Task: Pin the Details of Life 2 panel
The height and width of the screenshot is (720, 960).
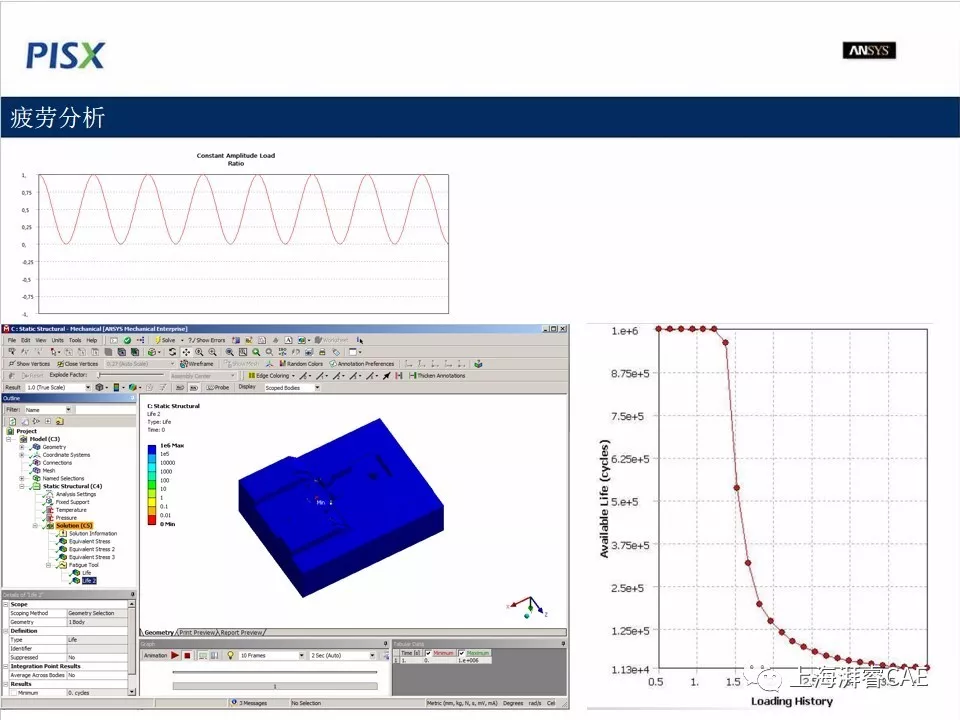Action: click(132, 594)
